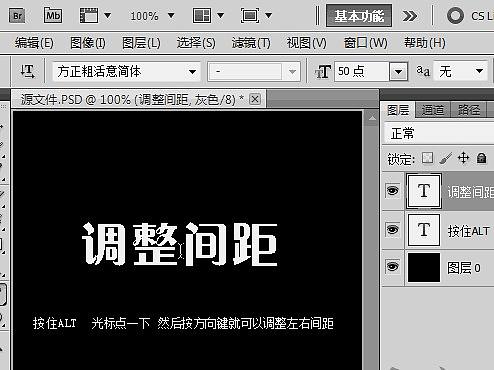
Task: Show more workspaces double-arrow button
Action: point(410,16)
